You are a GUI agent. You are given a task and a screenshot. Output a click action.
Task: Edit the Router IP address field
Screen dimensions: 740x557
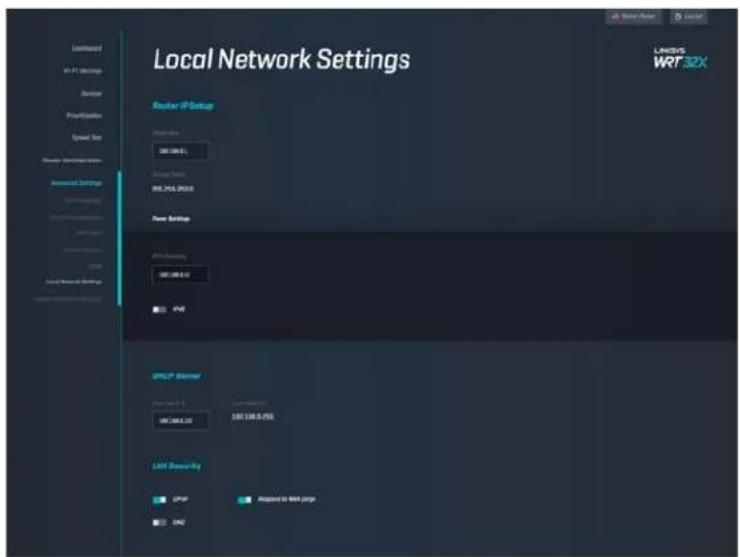180,151
